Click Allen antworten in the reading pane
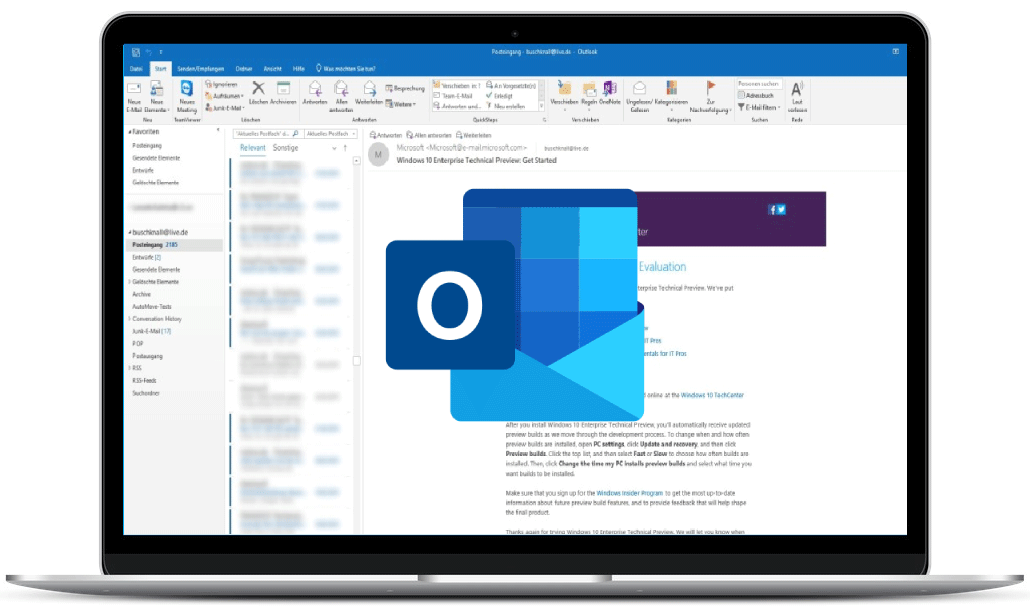Image resolution: width=1030 pixels, height=610 pixels. coord(429,135)
